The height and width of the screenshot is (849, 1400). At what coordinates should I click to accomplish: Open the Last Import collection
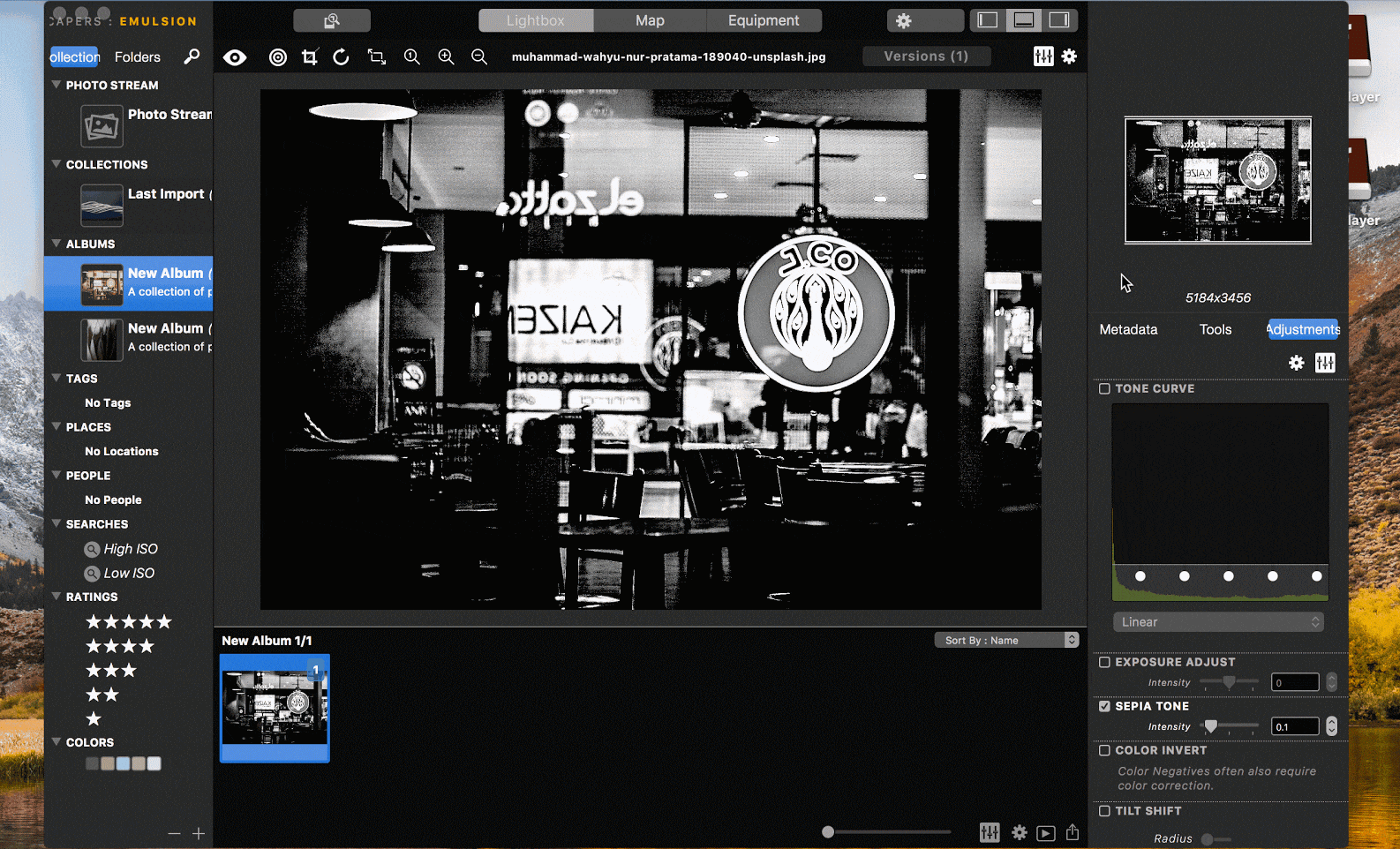tap(129, 205)
